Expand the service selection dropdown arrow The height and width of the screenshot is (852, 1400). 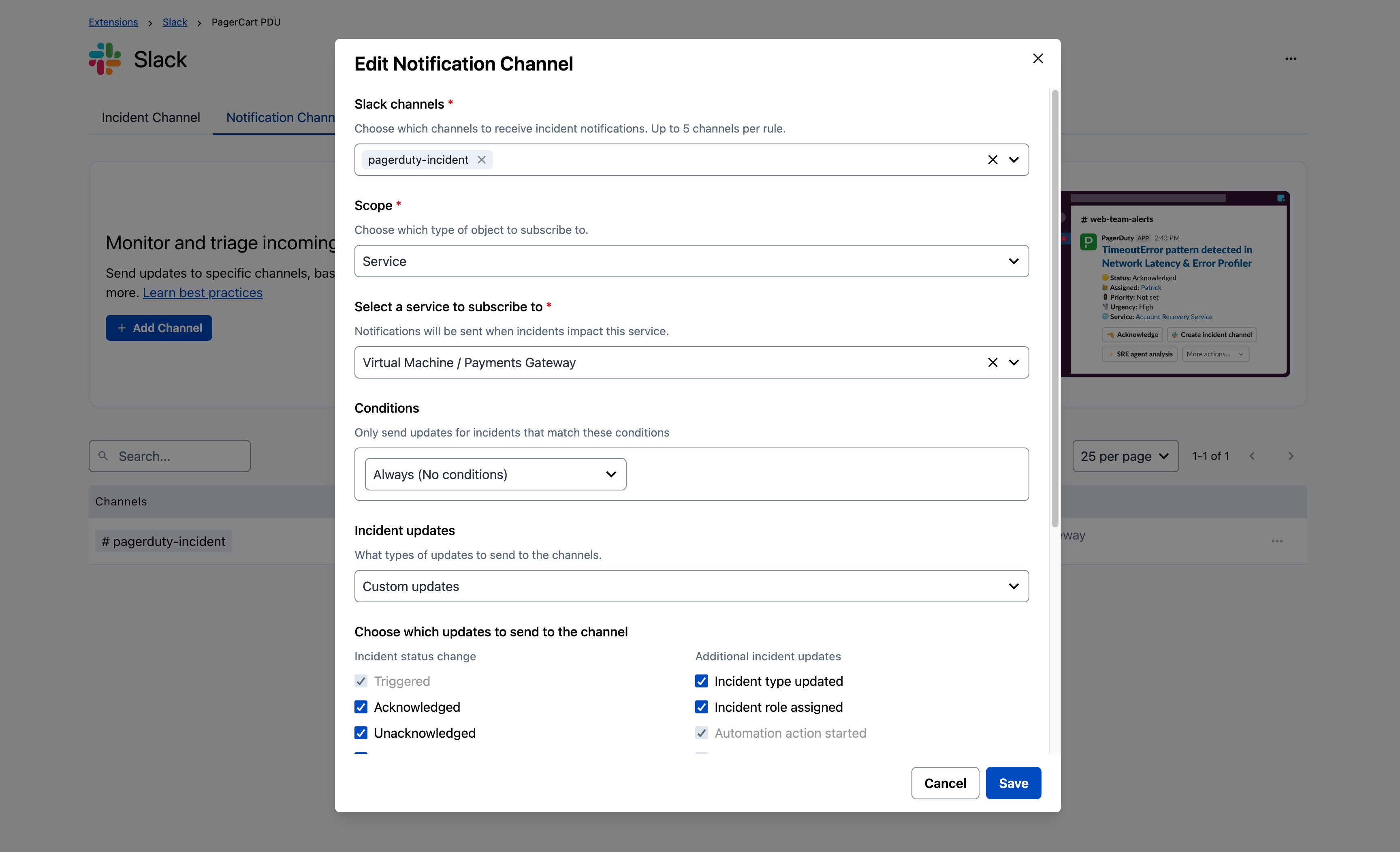(x=1014, y=363)
